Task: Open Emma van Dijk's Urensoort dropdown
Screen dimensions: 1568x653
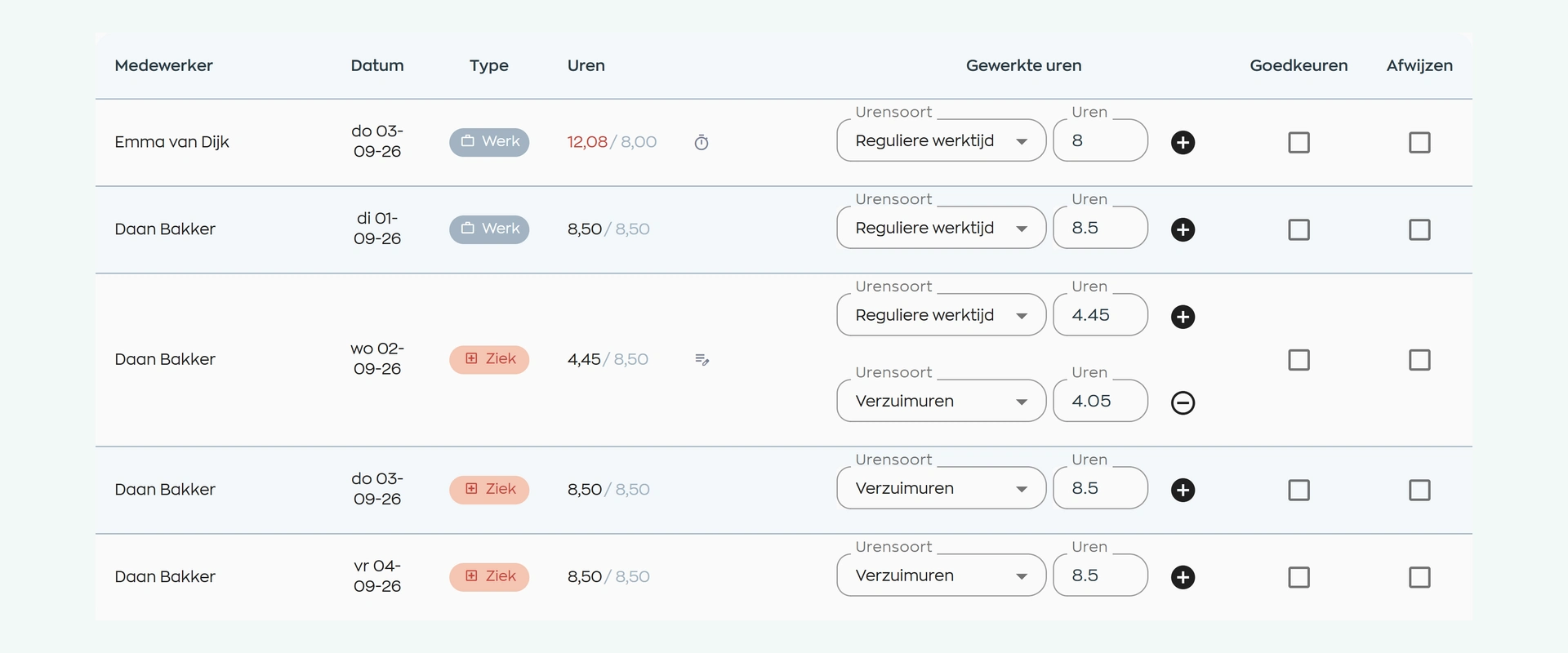Action: pos(942,140)
